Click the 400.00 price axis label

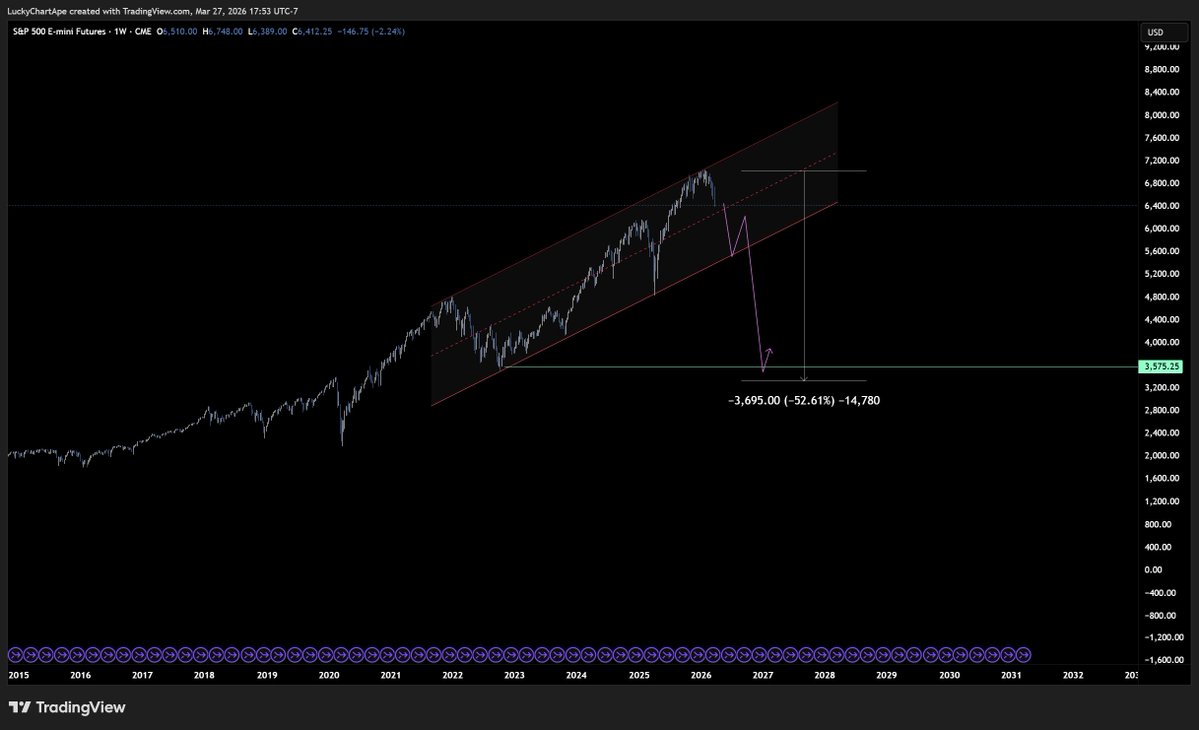[x=1158, y=547]
